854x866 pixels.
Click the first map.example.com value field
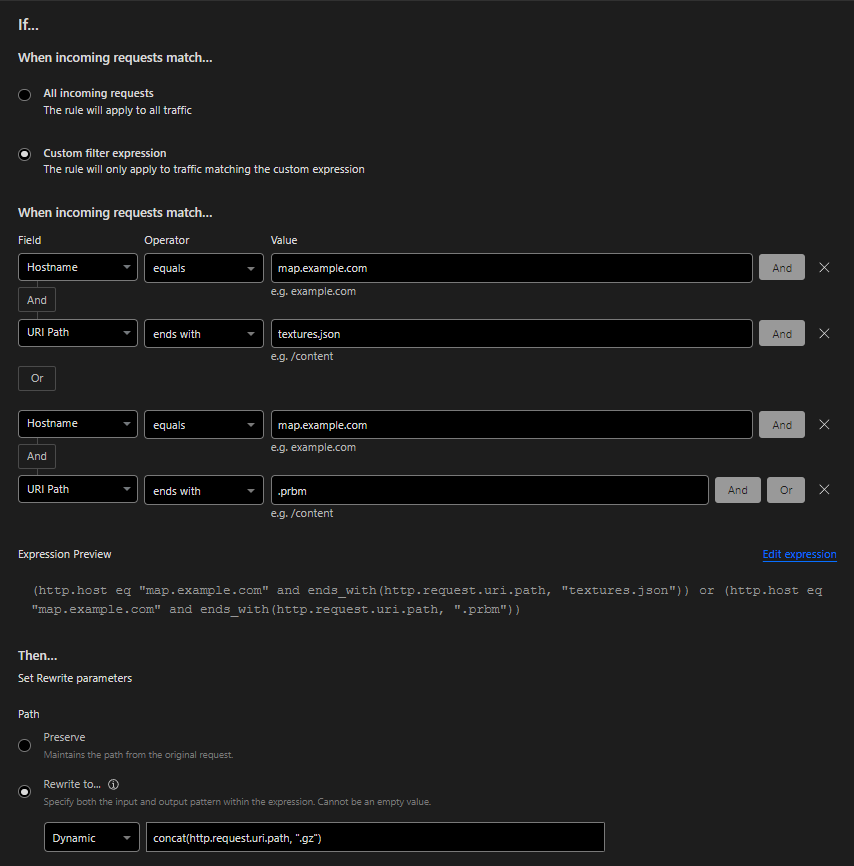[511, 268]
